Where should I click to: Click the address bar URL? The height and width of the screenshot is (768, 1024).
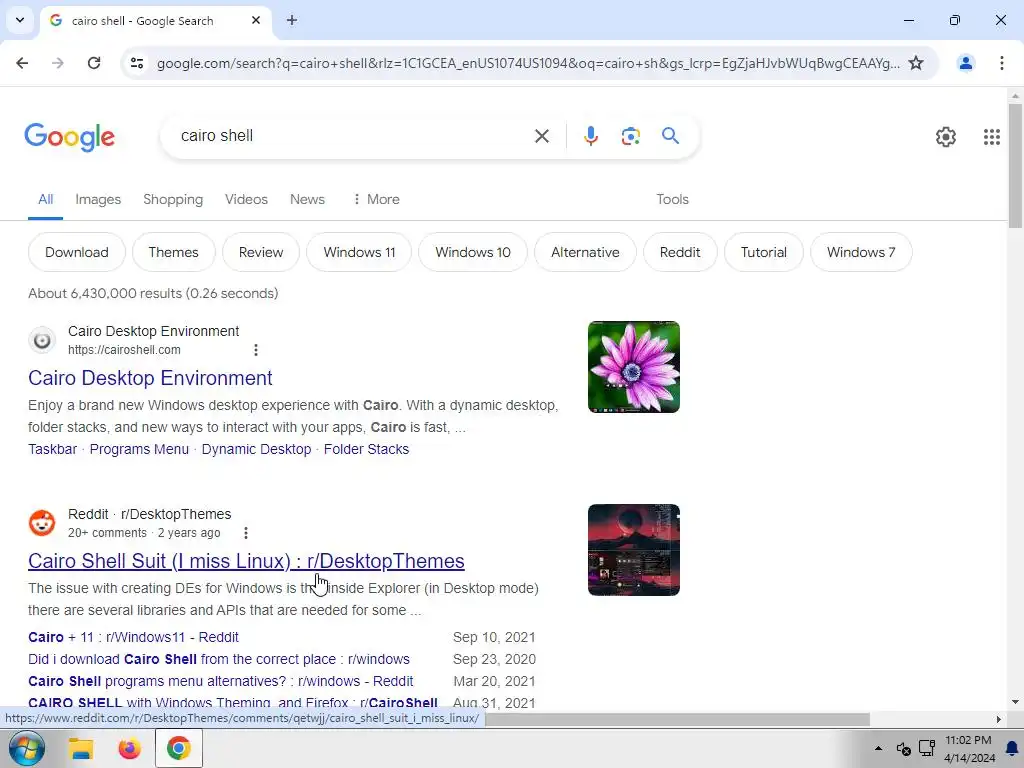528,63
